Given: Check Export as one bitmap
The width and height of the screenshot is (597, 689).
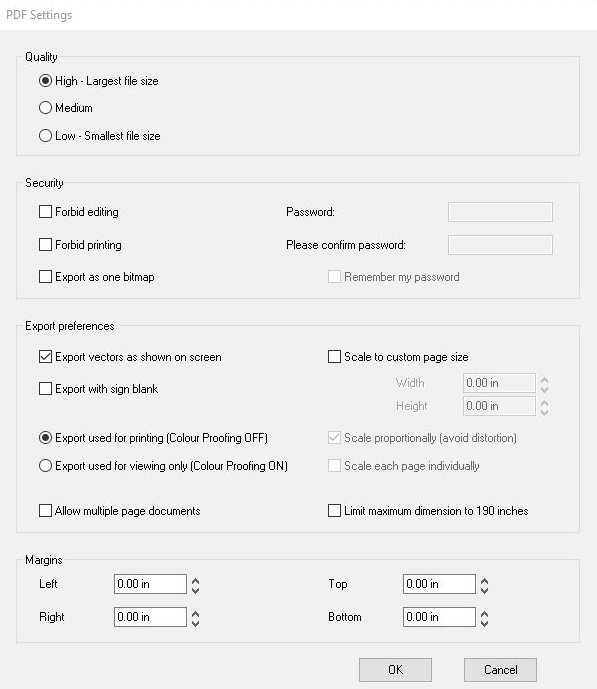Looking at the screenshot, I should (x=45, y=277).
